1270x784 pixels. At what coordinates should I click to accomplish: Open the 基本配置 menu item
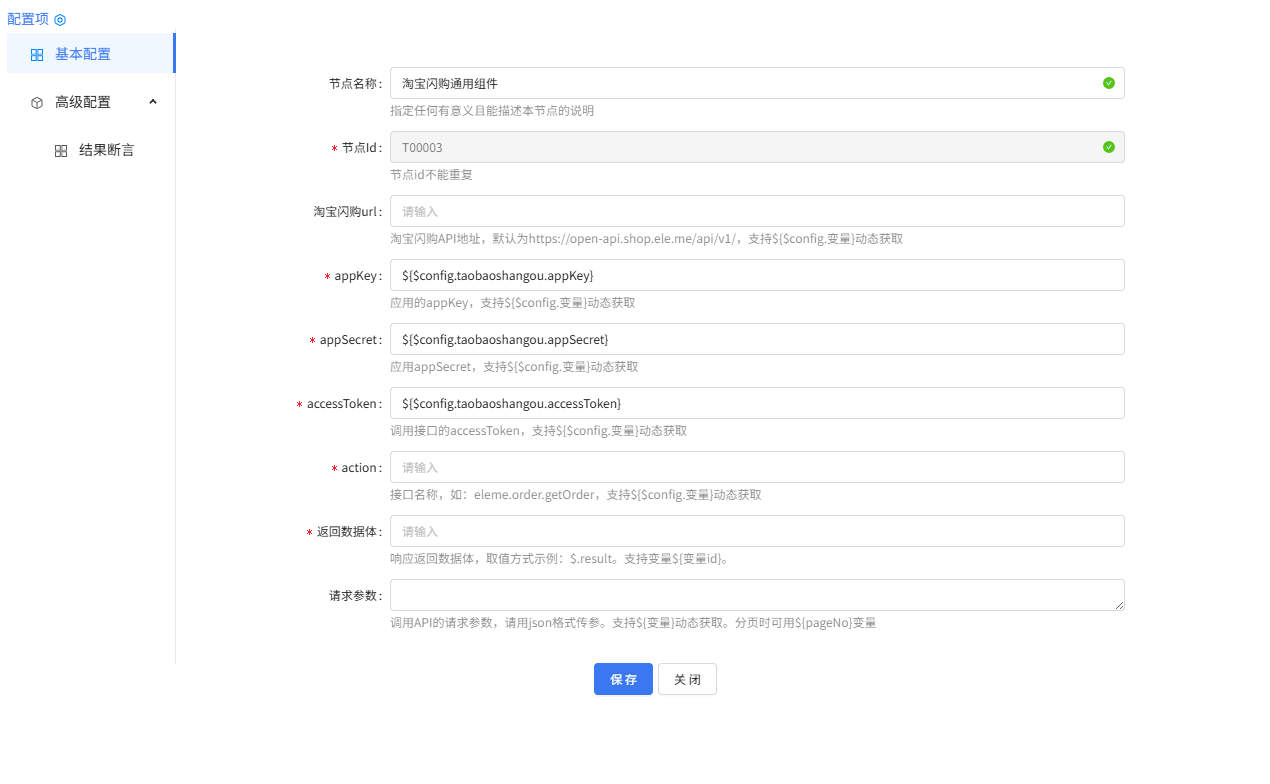(91, 53)
